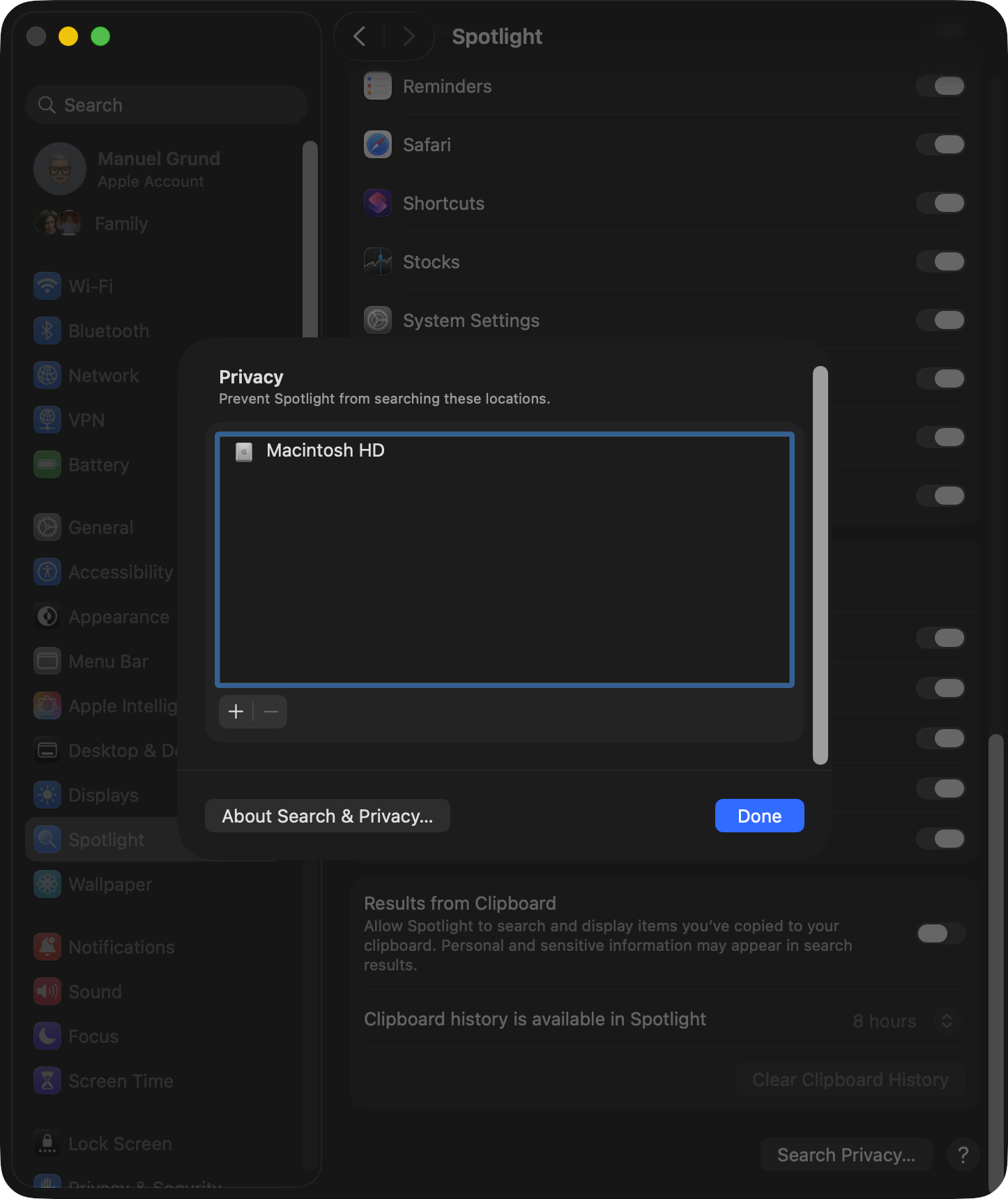Open Menu Bar settings icon in sidebar
The width and height of the screenshot is (1008, 1199).
coord(47,661)
